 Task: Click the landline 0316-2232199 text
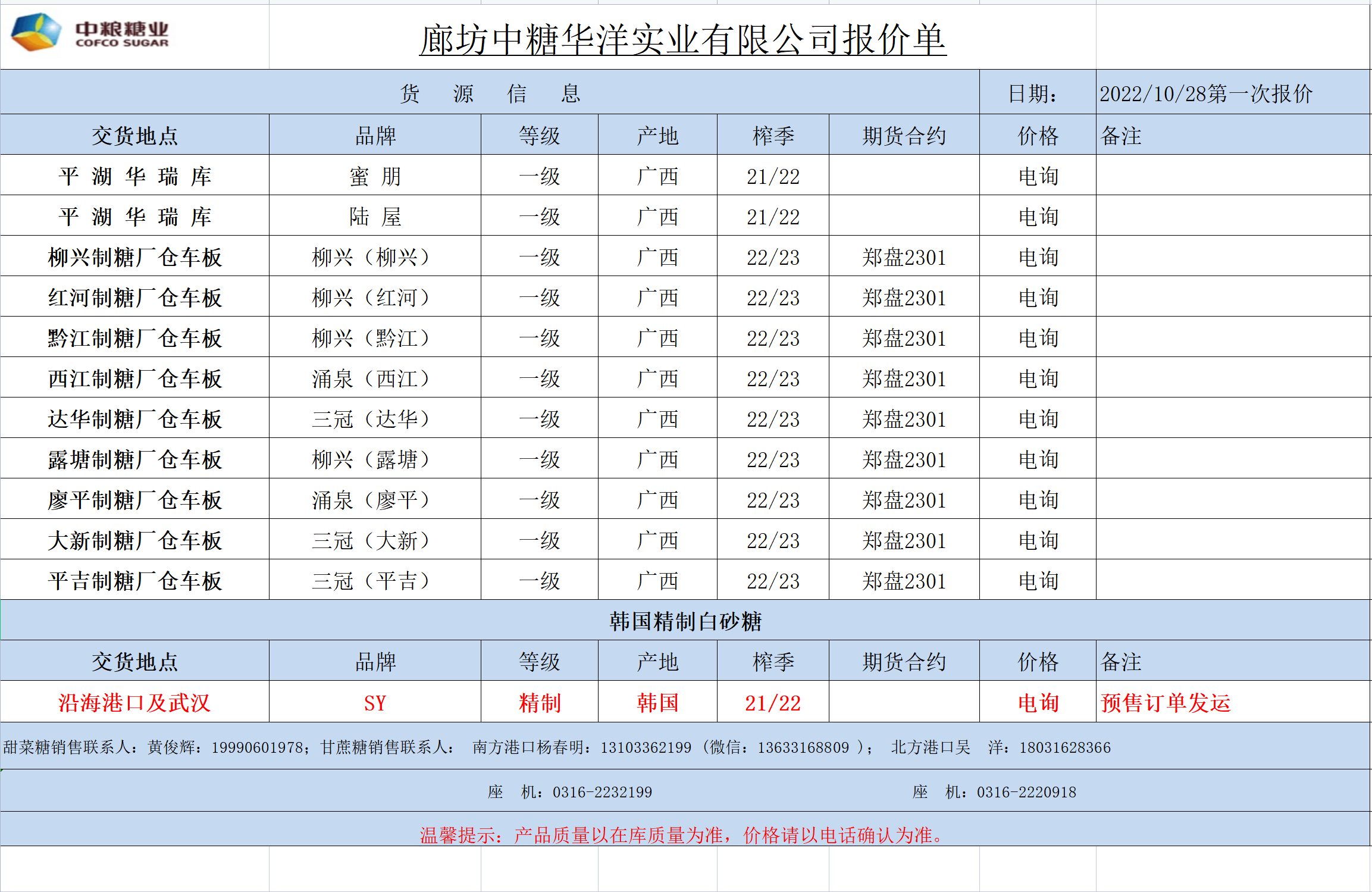pyautogui.click(x=602, y=792)
